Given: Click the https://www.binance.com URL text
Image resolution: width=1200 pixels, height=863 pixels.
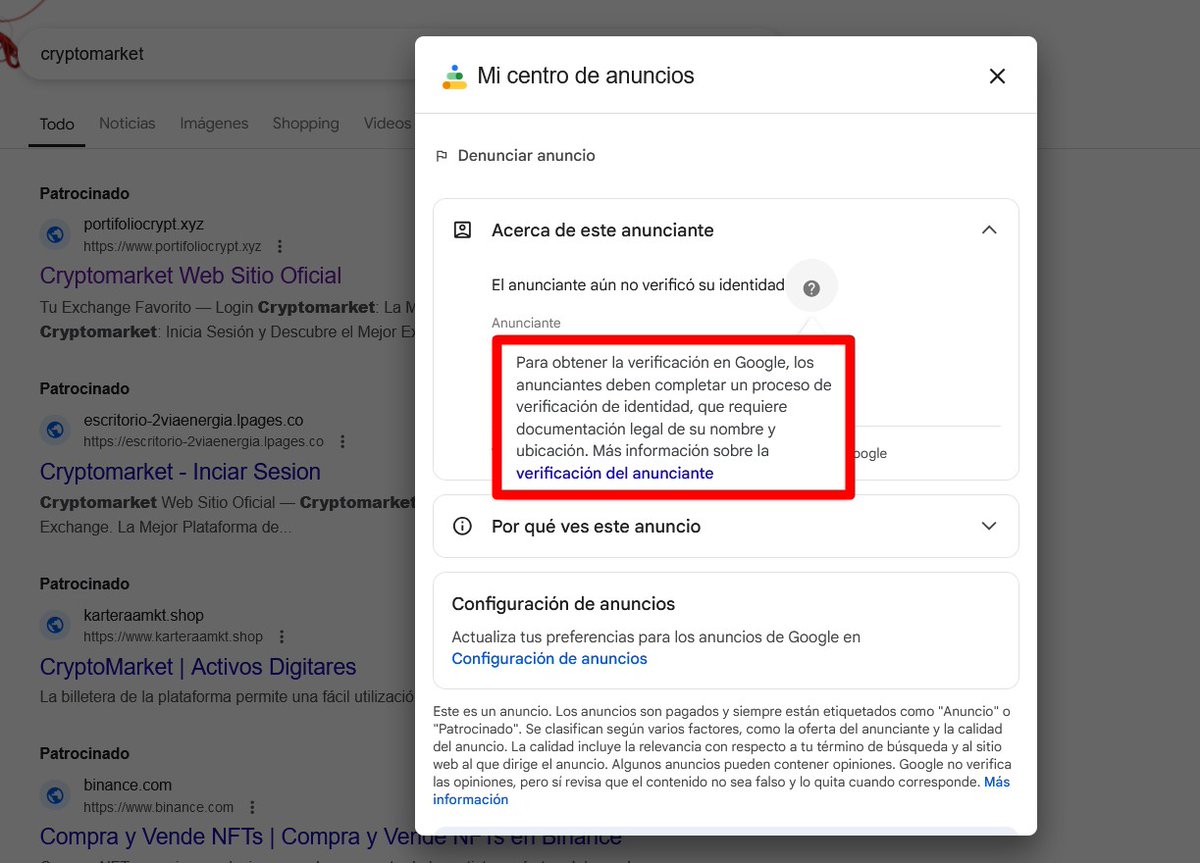Looking at the screenshot, I should click(x=158, y=806).
